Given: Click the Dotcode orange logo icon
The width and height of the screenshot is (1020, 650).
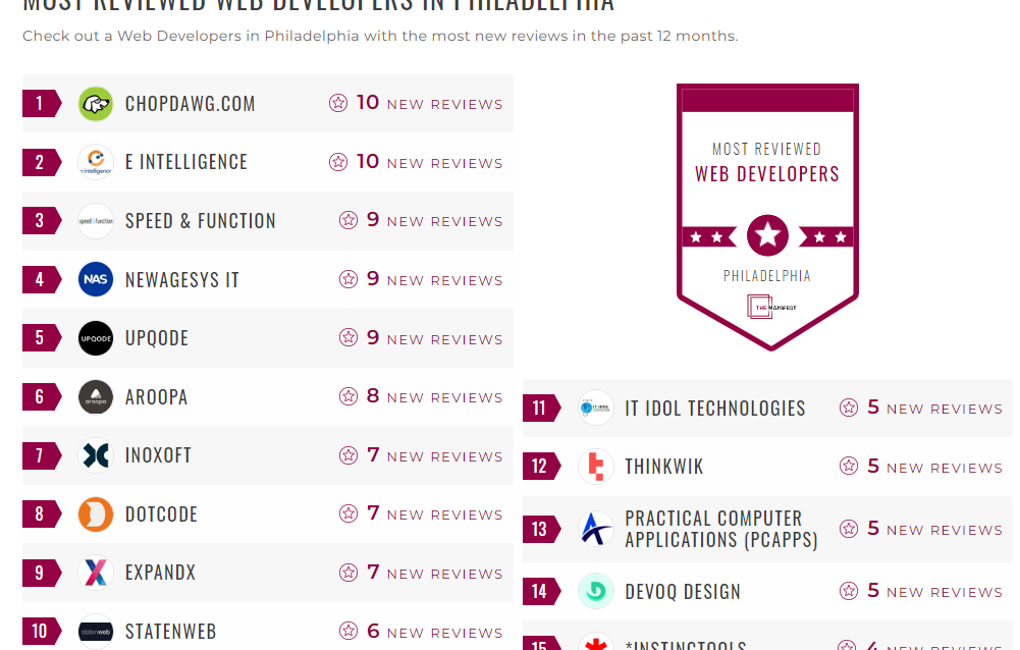Looking at the screenshot, I should [x=96, y=514].
